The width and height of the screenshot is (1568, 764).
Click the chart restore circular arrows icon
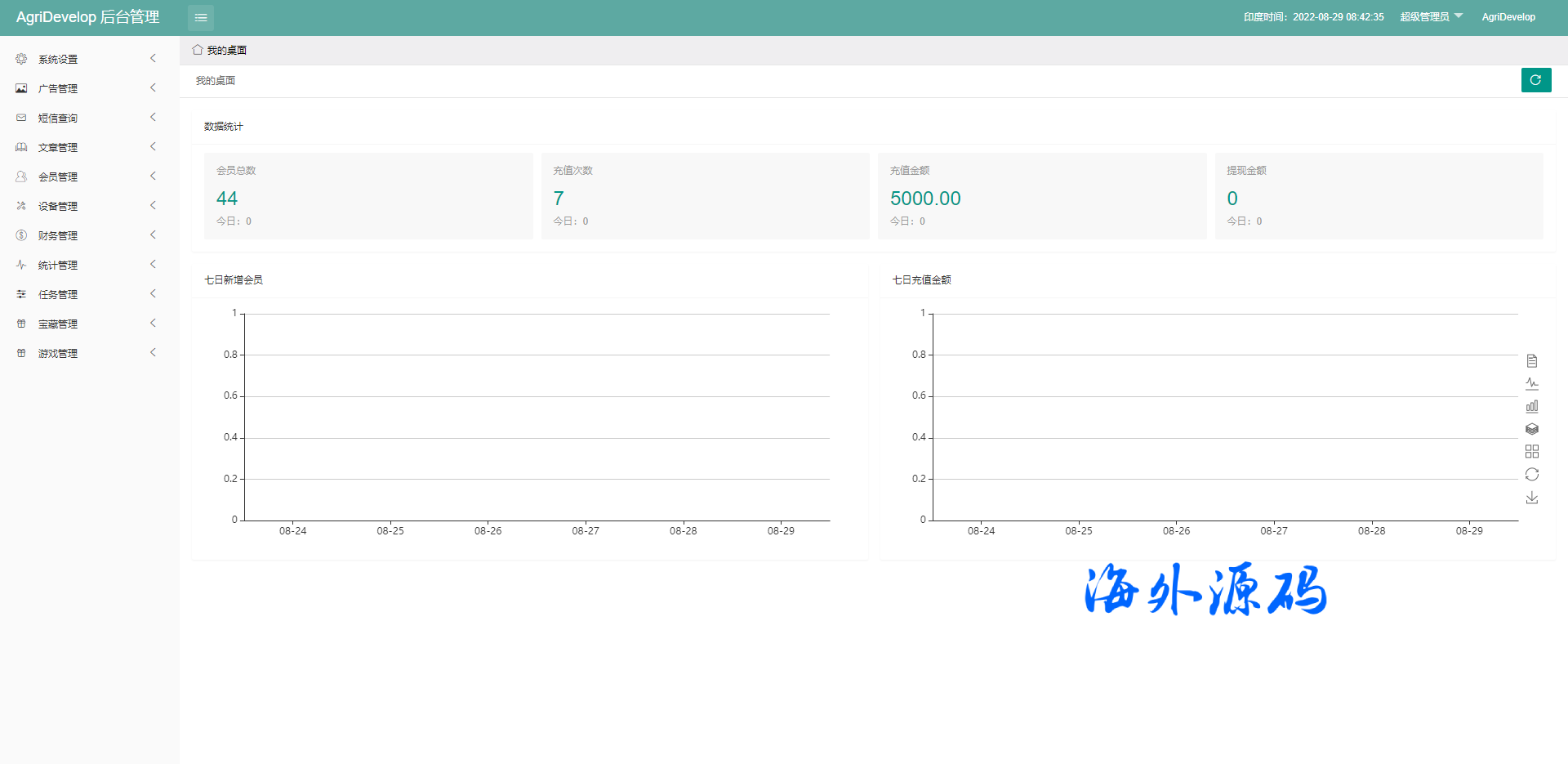point(1532,475)
